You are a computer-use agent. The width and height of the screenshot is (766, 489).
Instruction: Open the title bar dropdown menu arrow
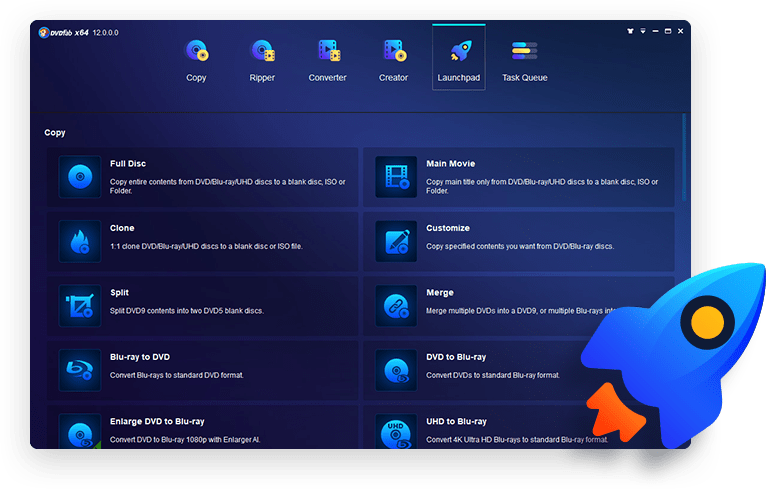click(x=643, y=31)
